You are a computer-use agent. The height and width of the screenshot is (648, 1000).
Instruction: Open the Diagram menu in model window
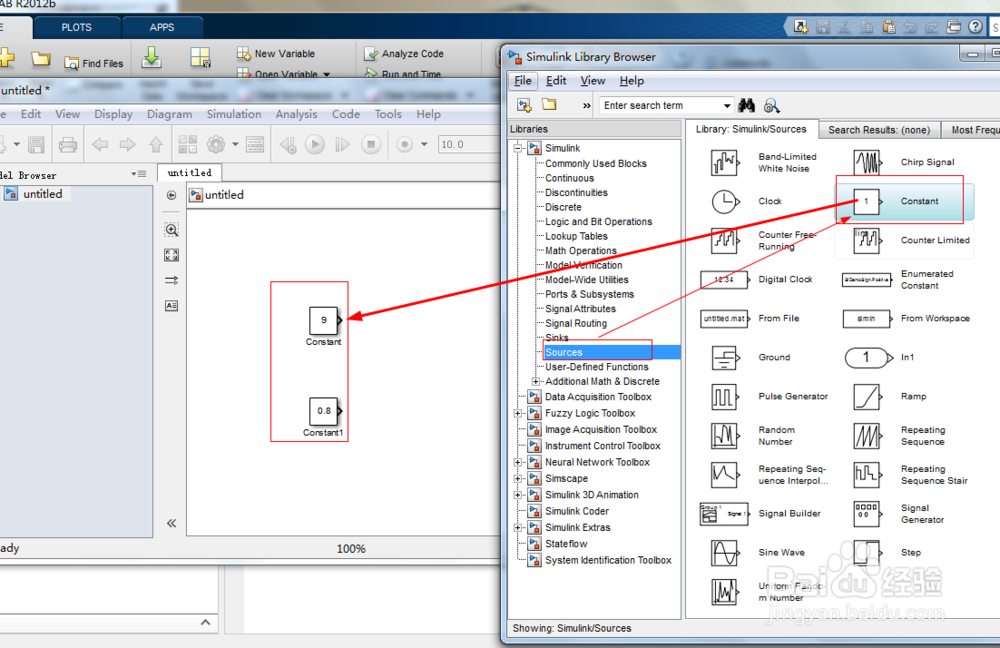point(170,114)
